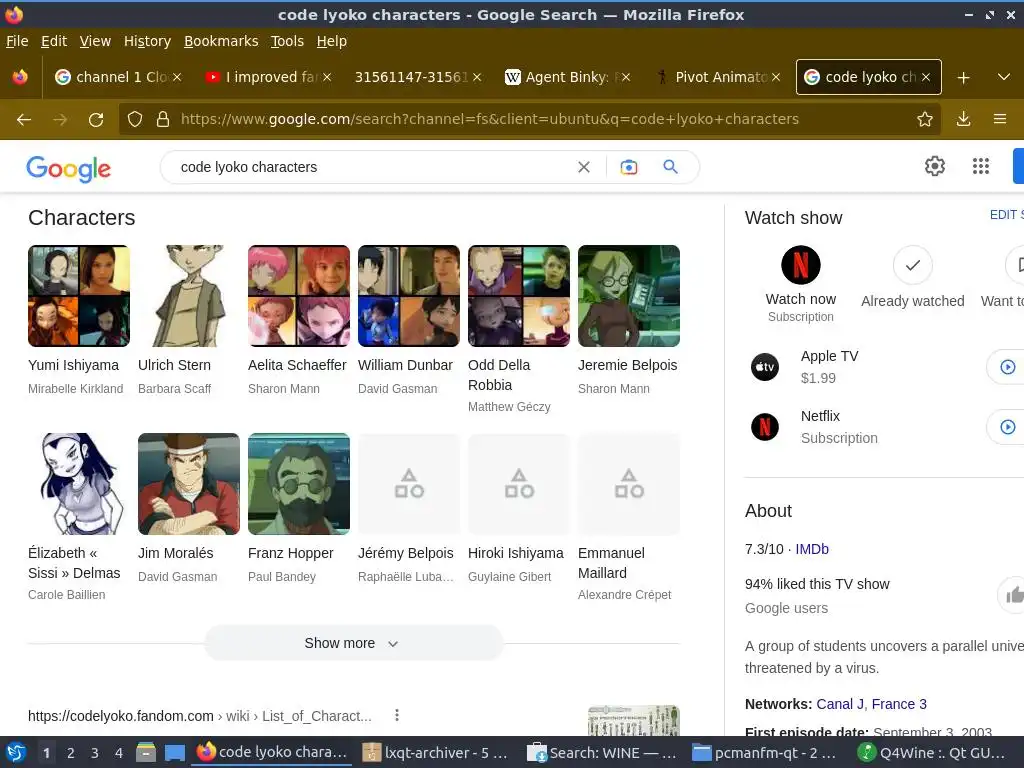
Task: View site security info via padlock icon
Action: (x=163, y=120)
